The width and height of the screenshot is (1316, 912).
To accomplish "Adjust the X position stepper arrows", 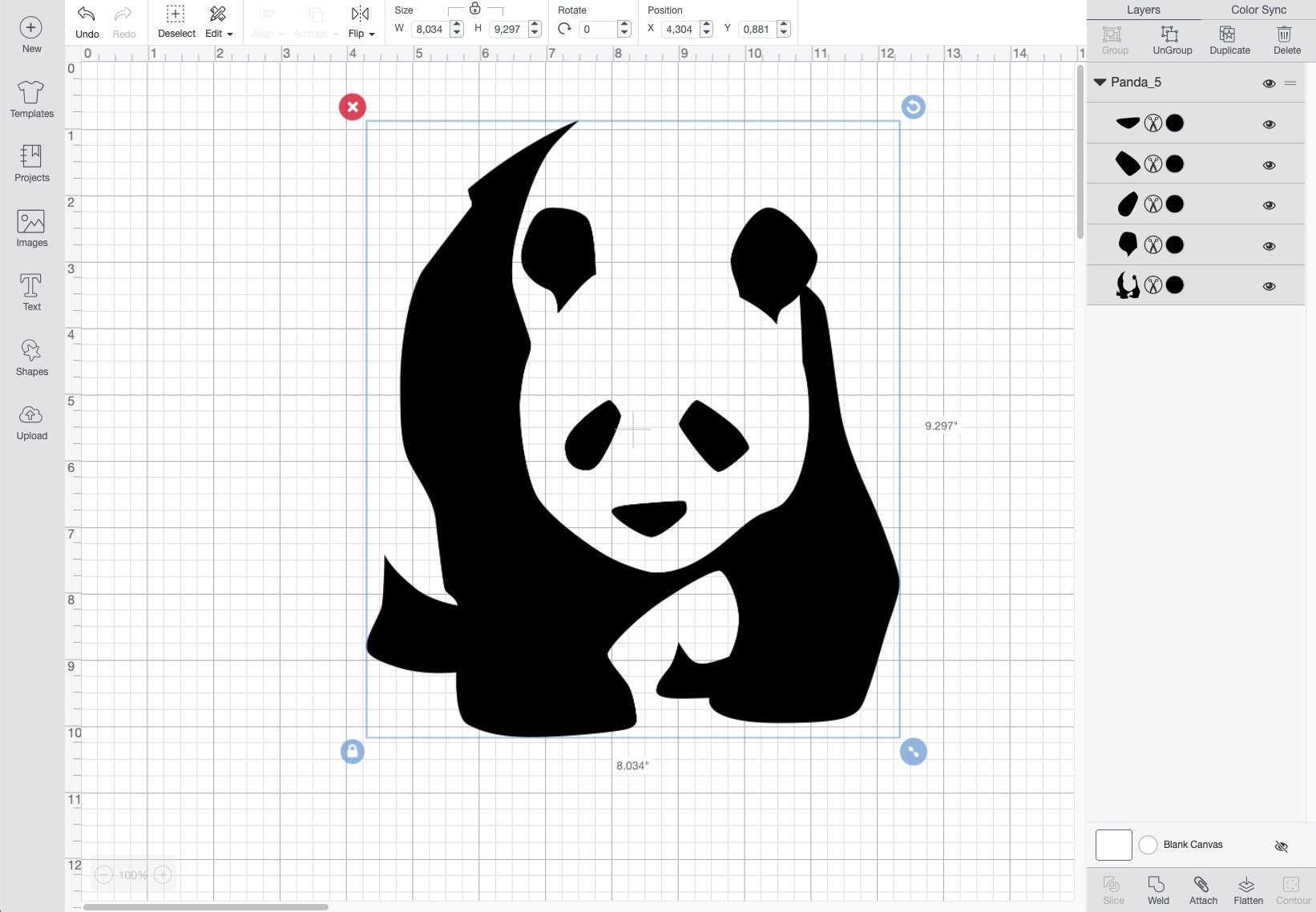I will click(x=706, y=29).
